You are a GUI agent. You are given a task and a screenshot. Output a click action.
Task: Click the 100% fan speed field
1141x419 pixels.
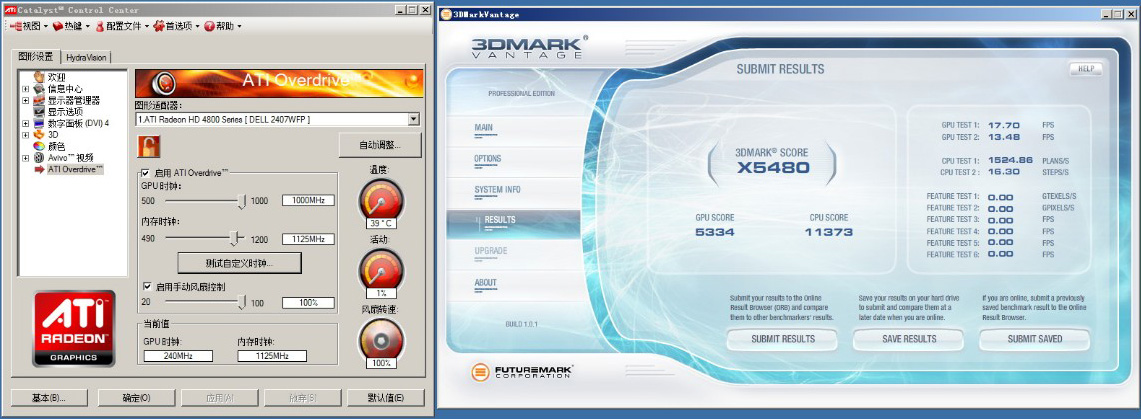[309, 303]
